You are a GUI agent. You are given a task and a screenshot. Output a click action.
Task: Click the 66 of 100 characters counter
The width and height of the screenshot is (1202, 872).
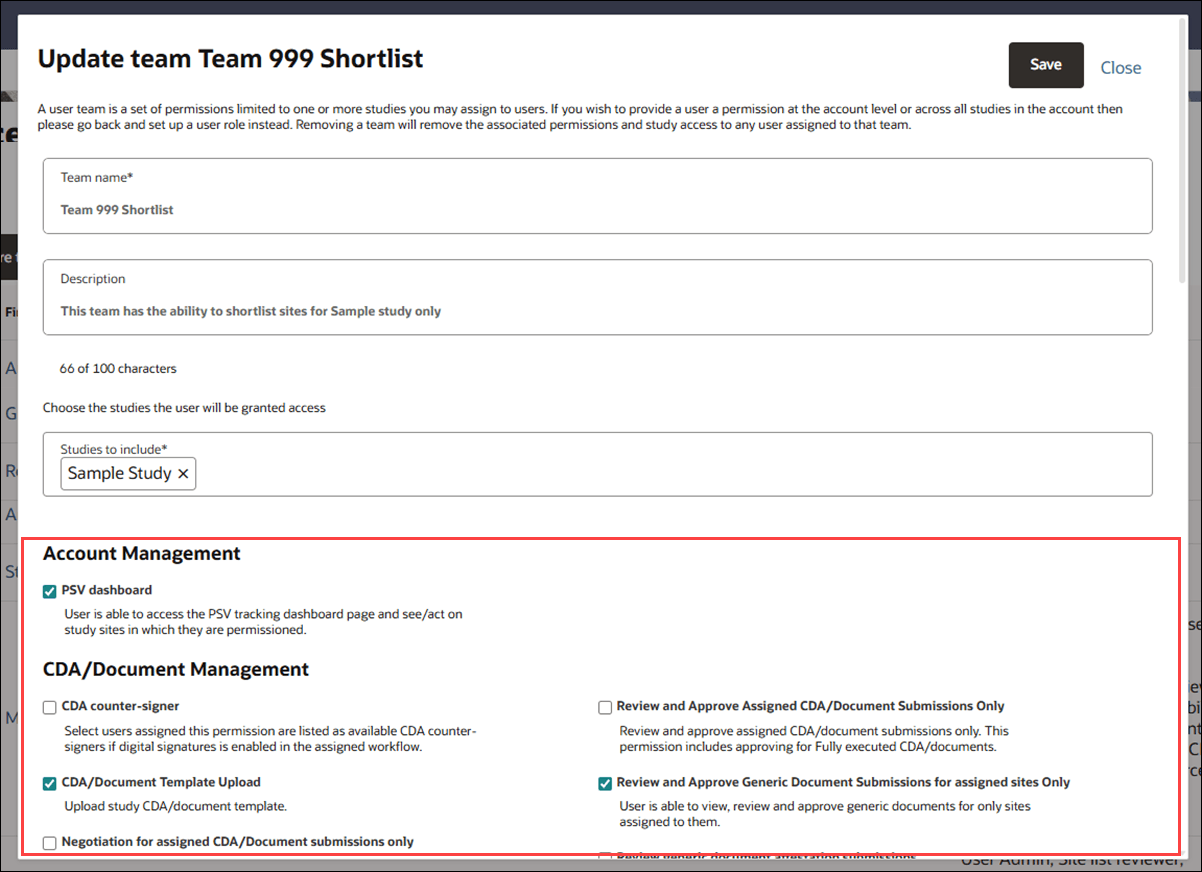click(119, 368)
